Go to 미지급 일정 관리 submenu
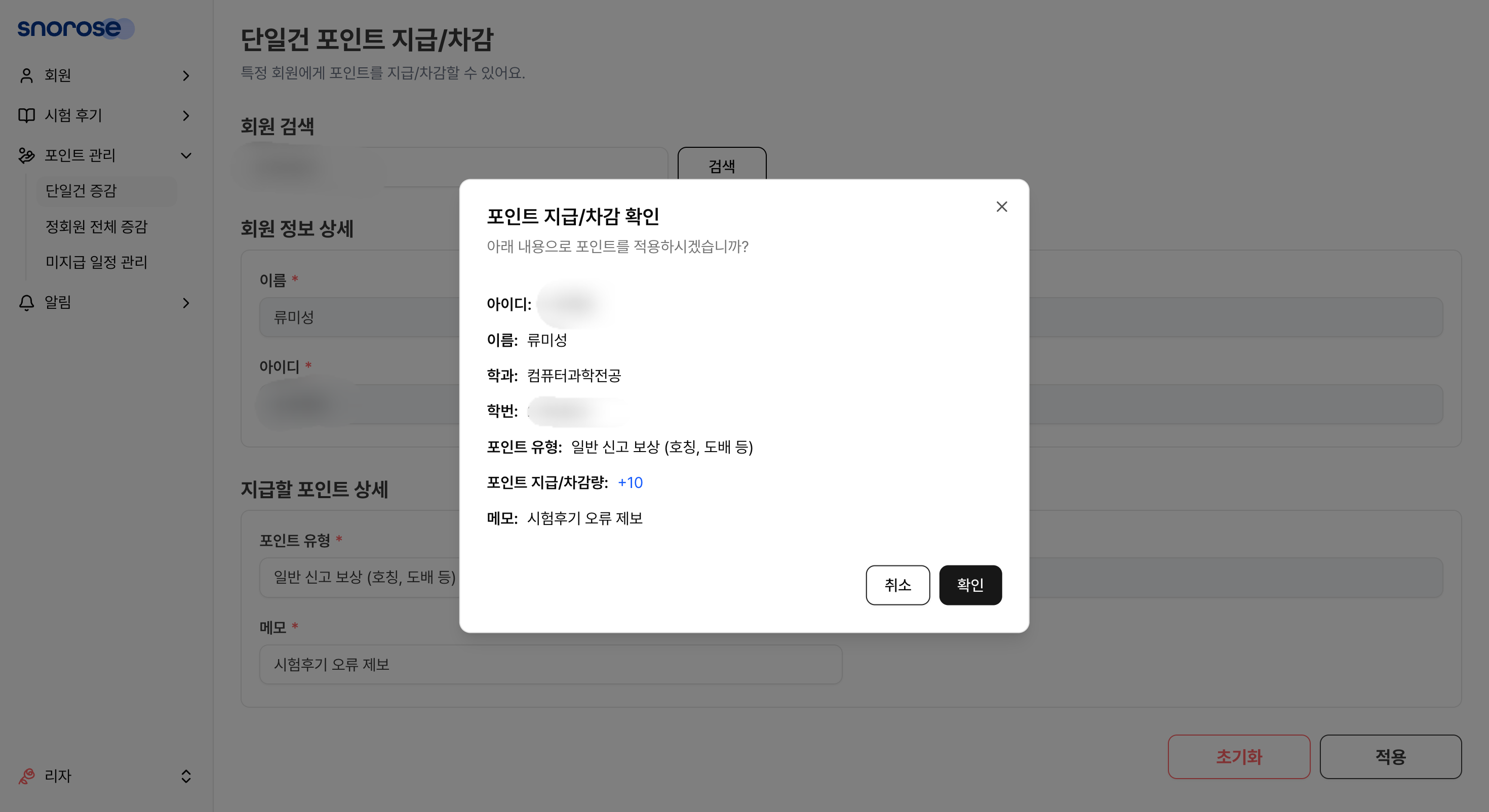Viewport: 1489px width, 812px height. click(x=97, y=262)
